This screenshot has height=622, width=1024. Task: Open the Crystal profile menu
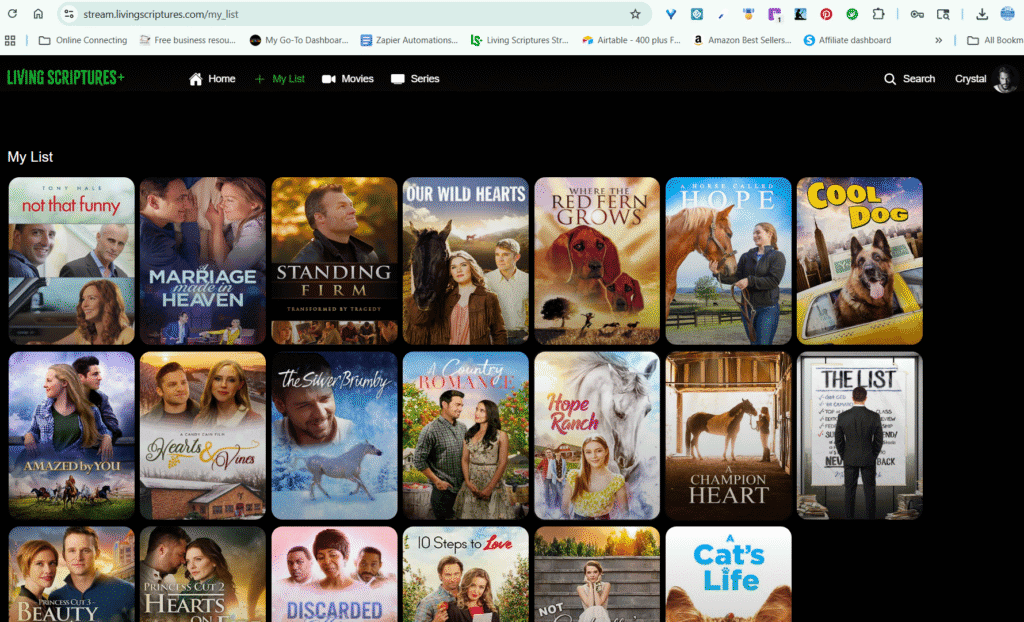985,78
